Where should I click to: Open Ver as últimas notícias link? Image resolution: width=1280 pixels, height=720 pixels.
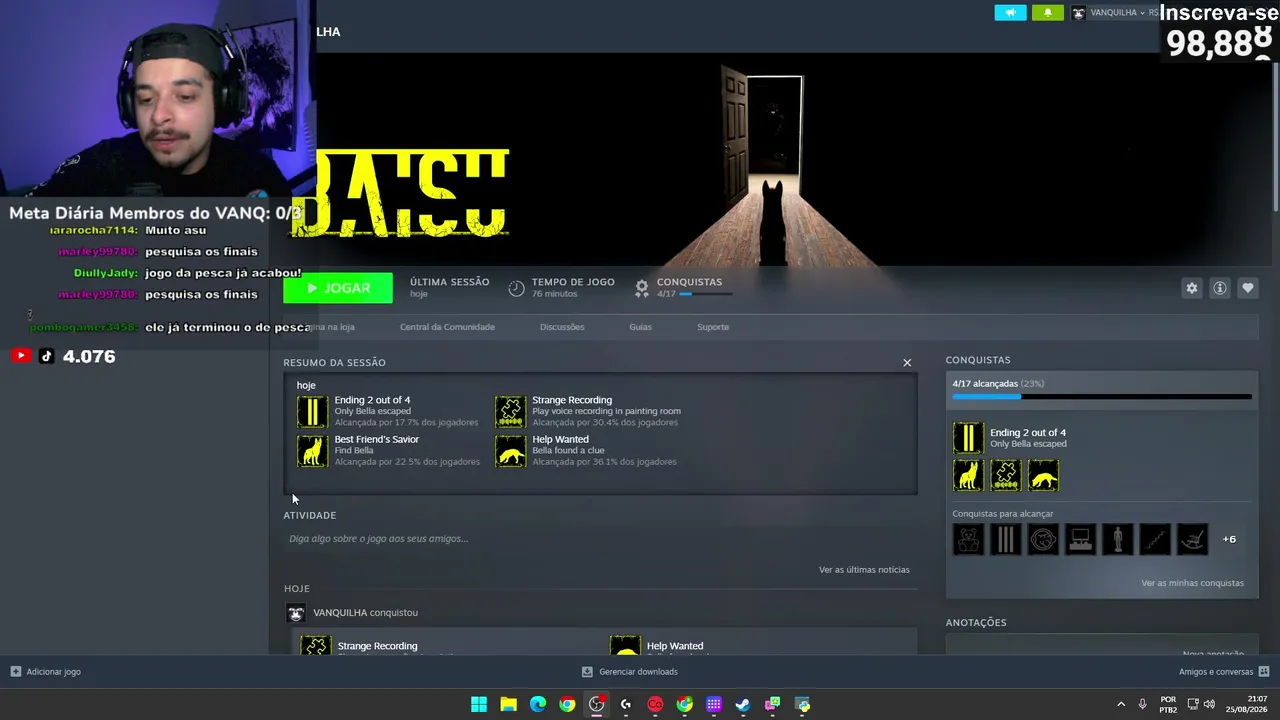click(864, 570)
